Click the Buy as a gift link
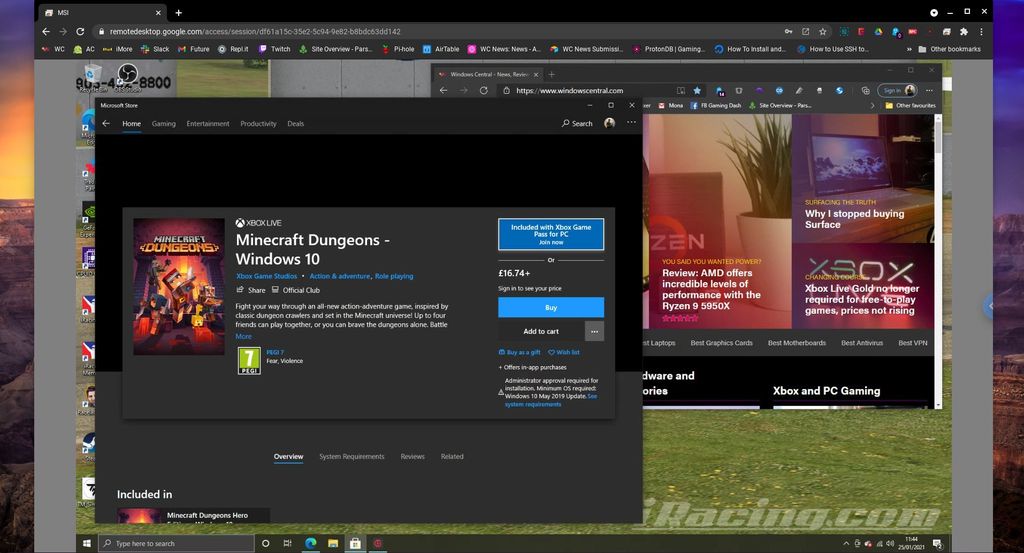 coord(519,353)
